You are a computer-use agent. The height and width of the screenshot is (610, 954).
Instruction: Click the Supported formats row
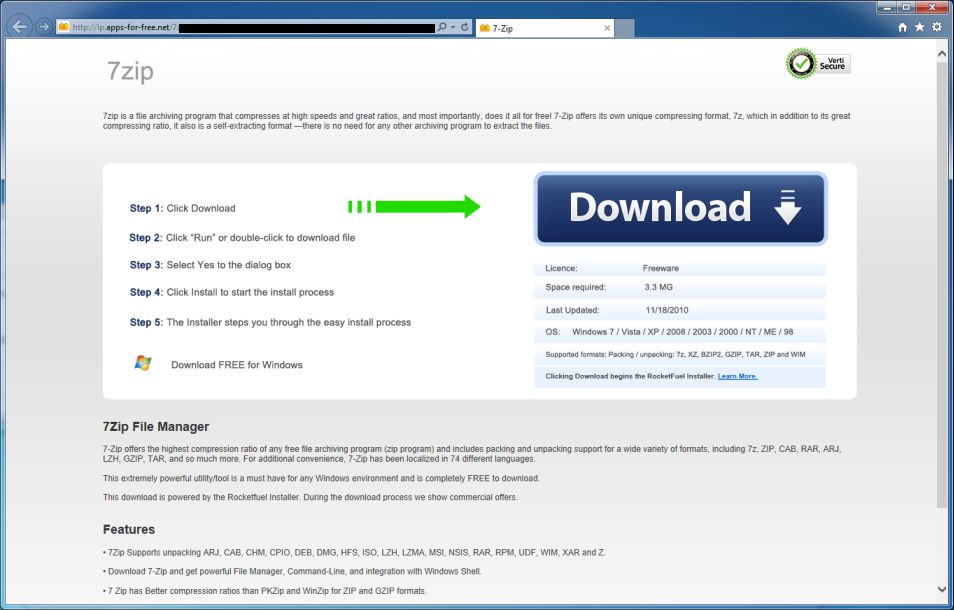[680, 355]
